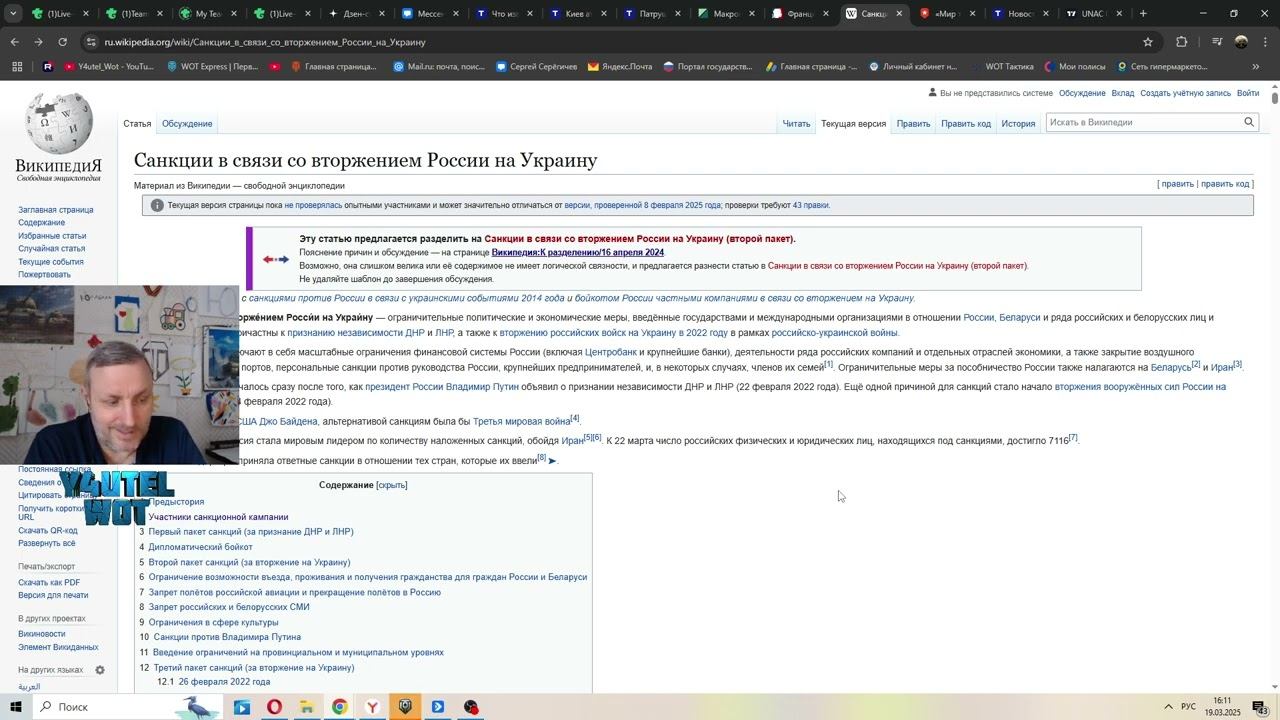Switch to Киев browser tab
This screenshot has width=1280, height=720.
tap(577, 14)
